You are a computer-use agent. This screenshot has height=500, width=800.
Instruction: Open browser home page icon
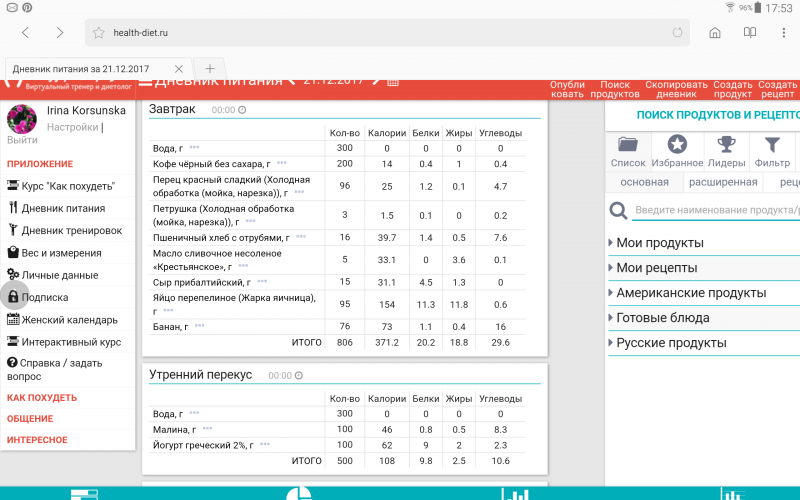715,32
